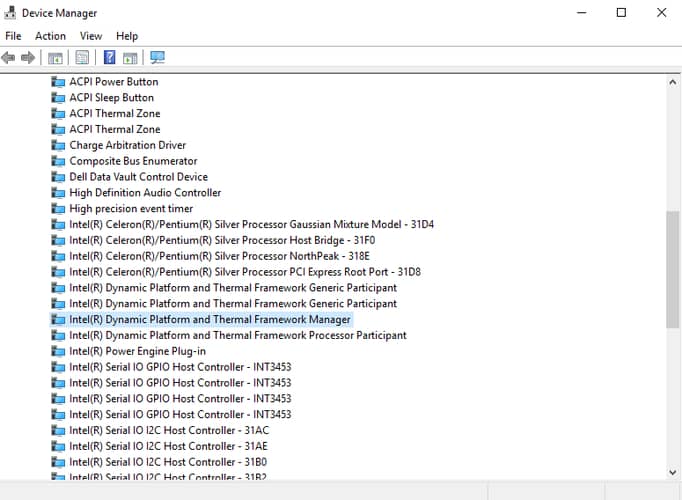Select the first ACPI Thermal Zone entry
This screenshot has height=500, width=682.
115,113
